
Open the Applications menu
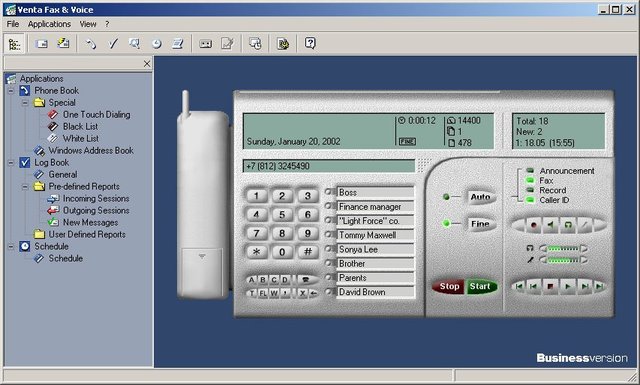pyautogui.click(x=49, y=24)
